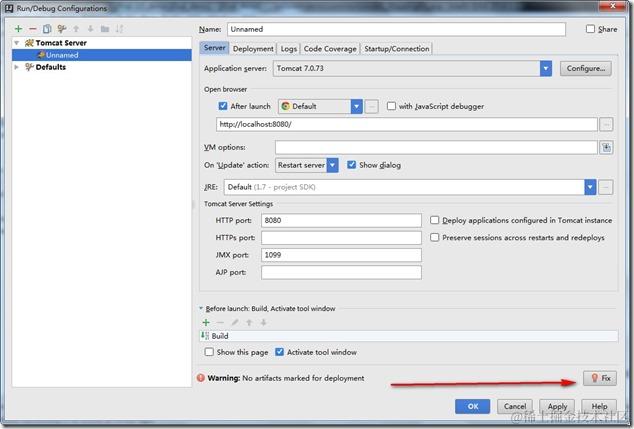The width and height of the screenshot is (634, 429).
Task: Copy the selected configuration
Action: pos(47,29)
